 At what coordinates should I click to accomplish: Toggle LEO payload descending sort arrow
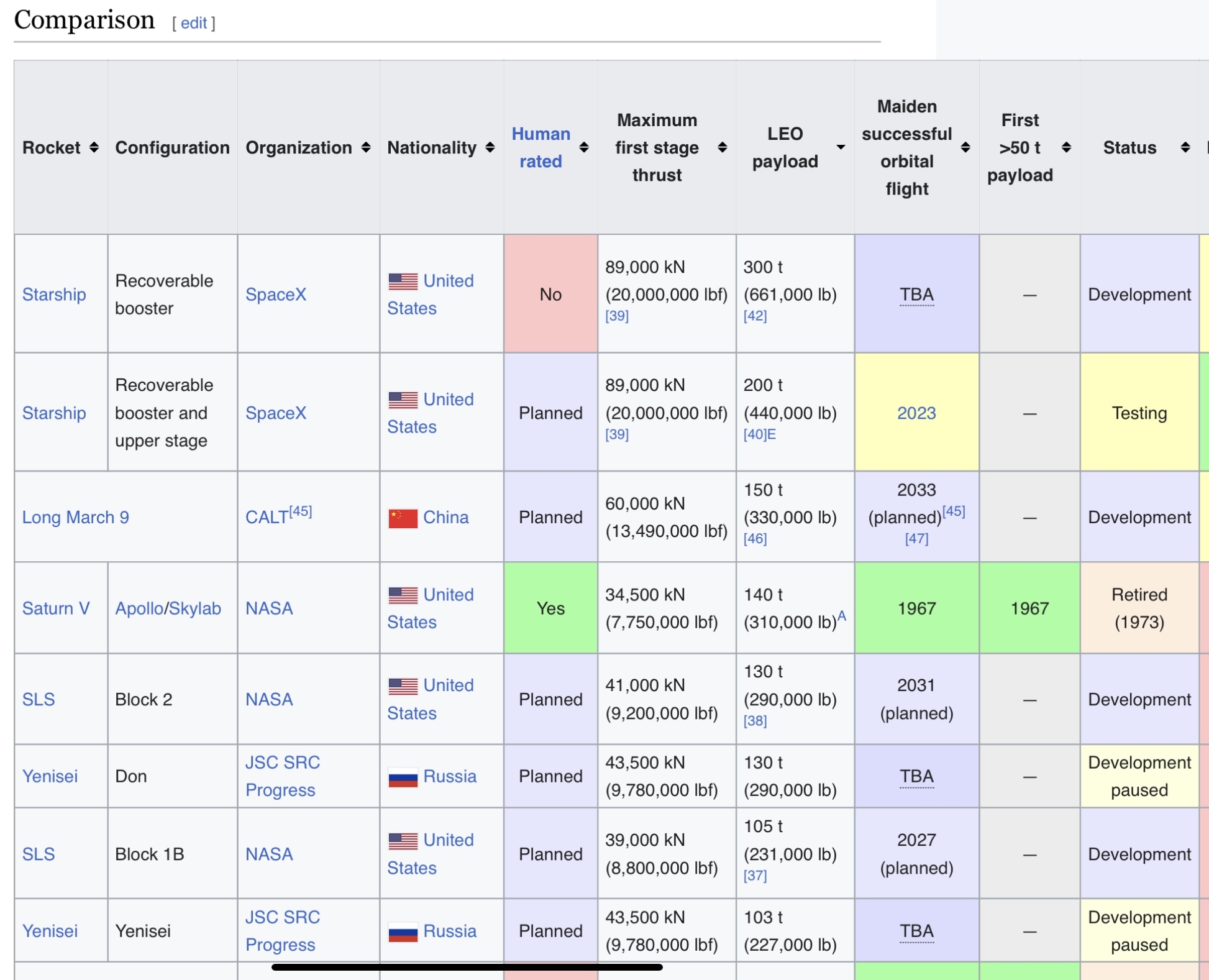point(841,147)
